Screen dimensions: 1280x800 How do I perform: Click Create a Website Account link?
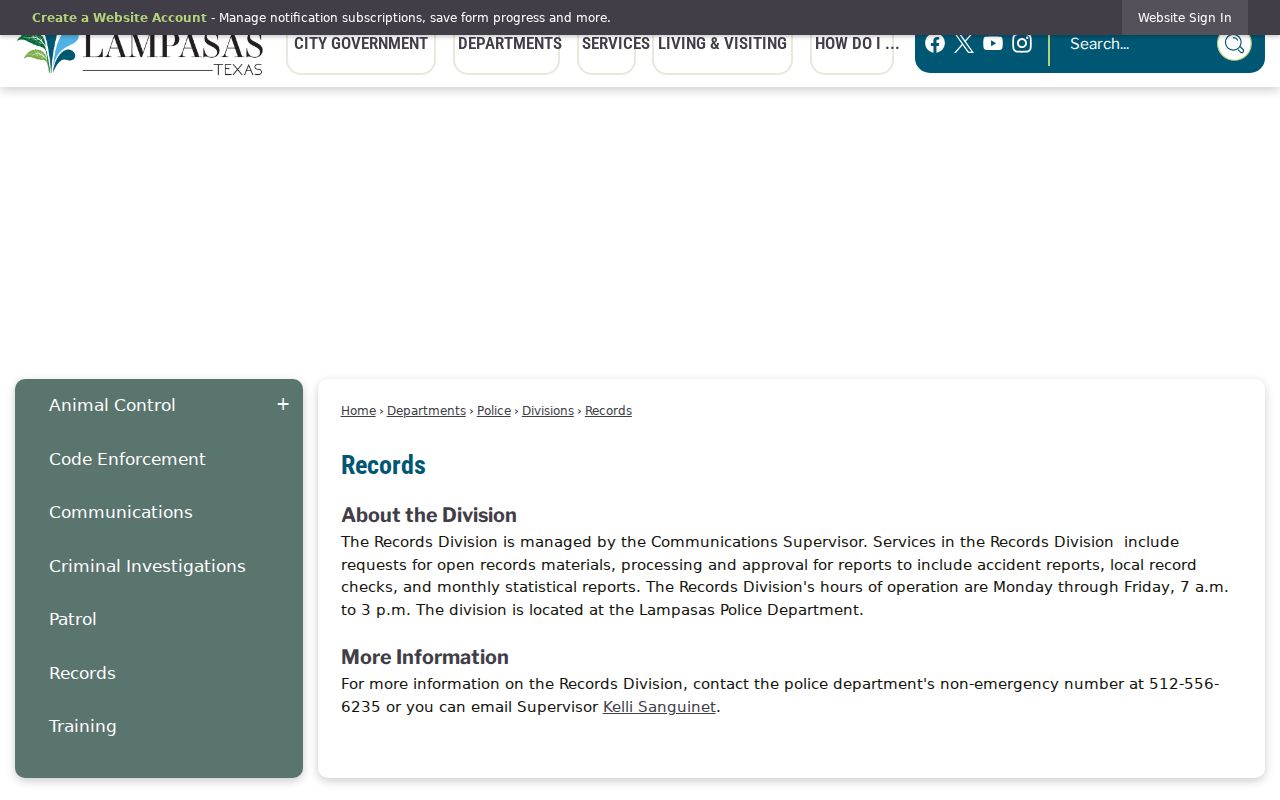pyautogui.click(x=119, y=18)
